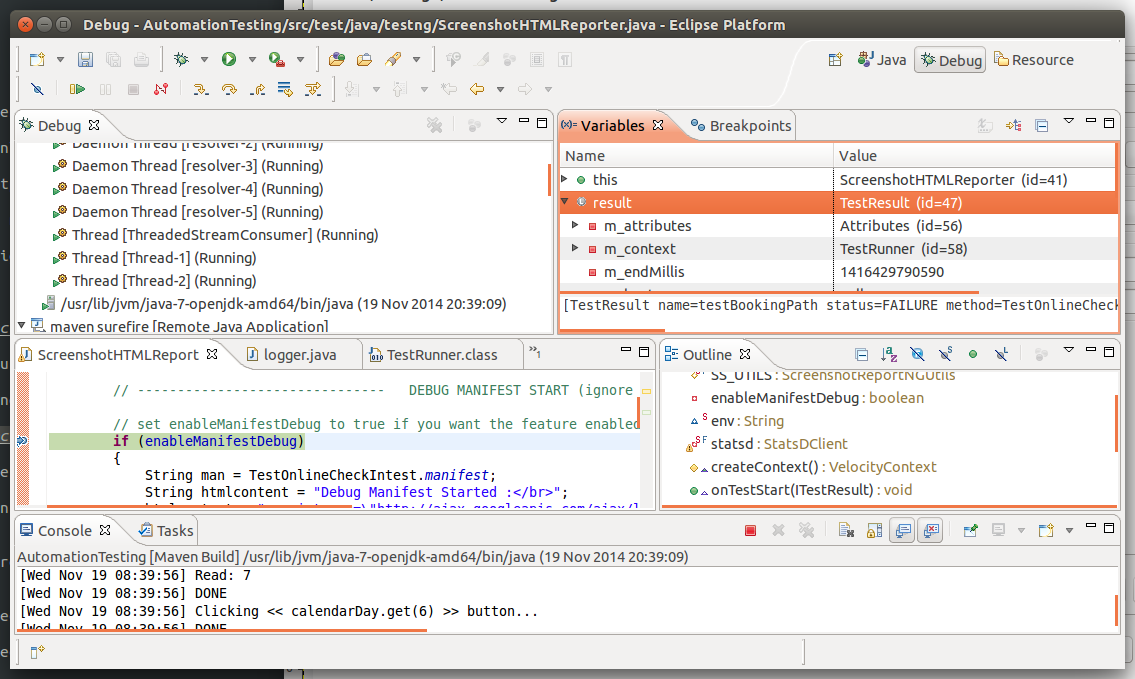1135x679 pixels.
Task: Open the Debug view menu dropdown
Action: [x=502, y=122]
